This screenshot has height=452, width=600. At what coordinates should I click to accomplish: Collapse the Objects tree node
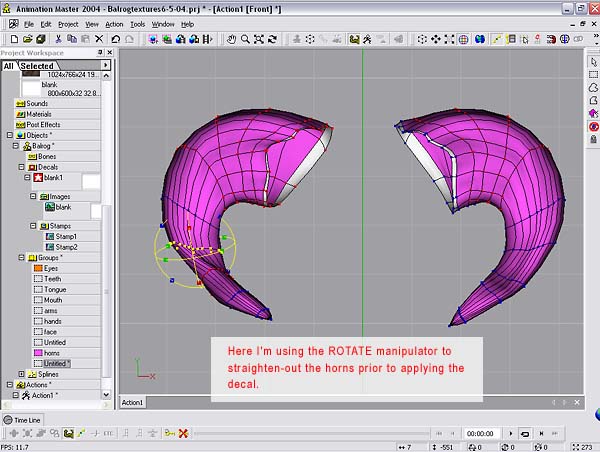point(10,135)
